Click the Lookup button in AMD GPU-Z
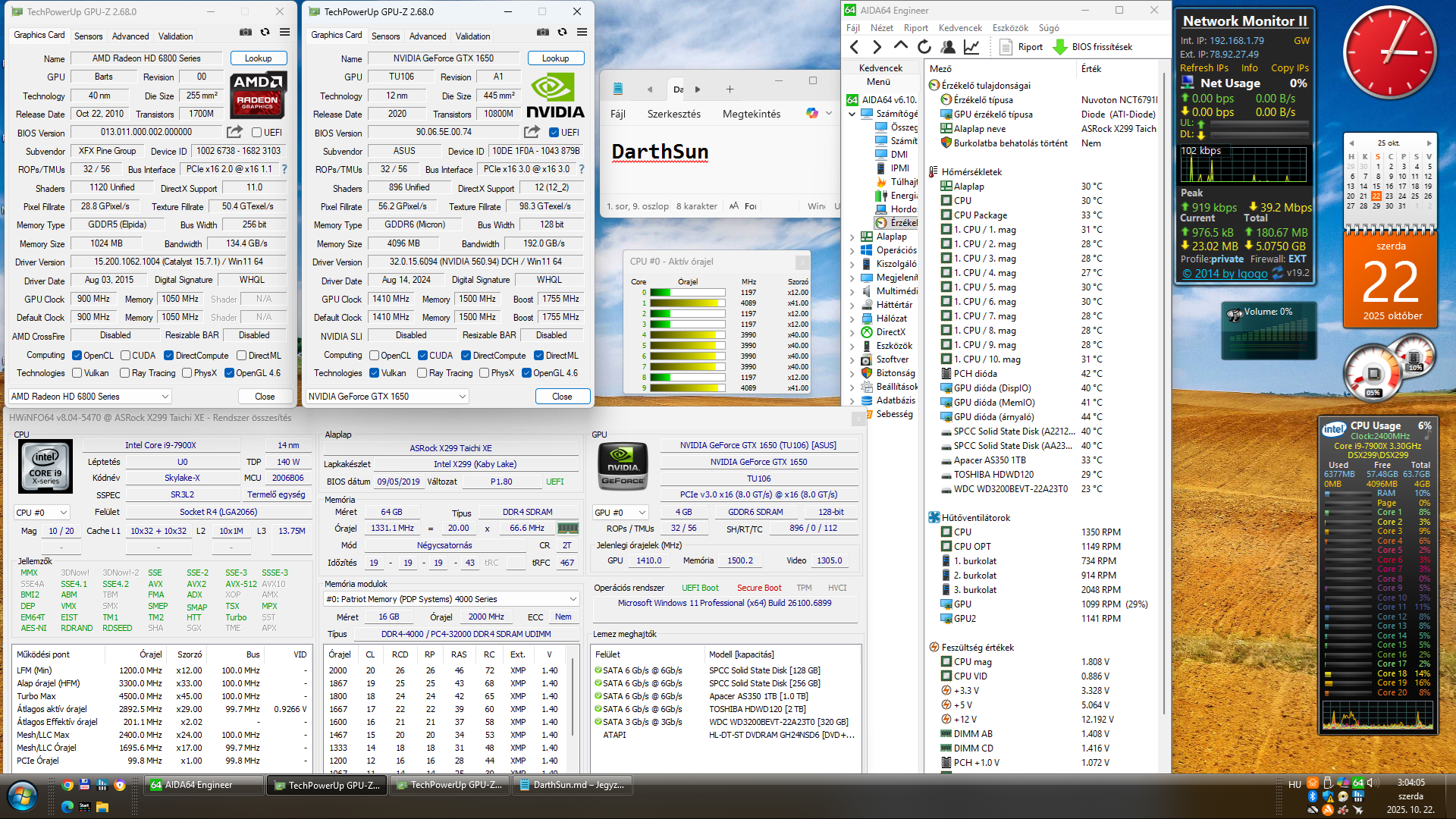The image size is (1456, 819). pyautogui.click(x=258, y=58)
